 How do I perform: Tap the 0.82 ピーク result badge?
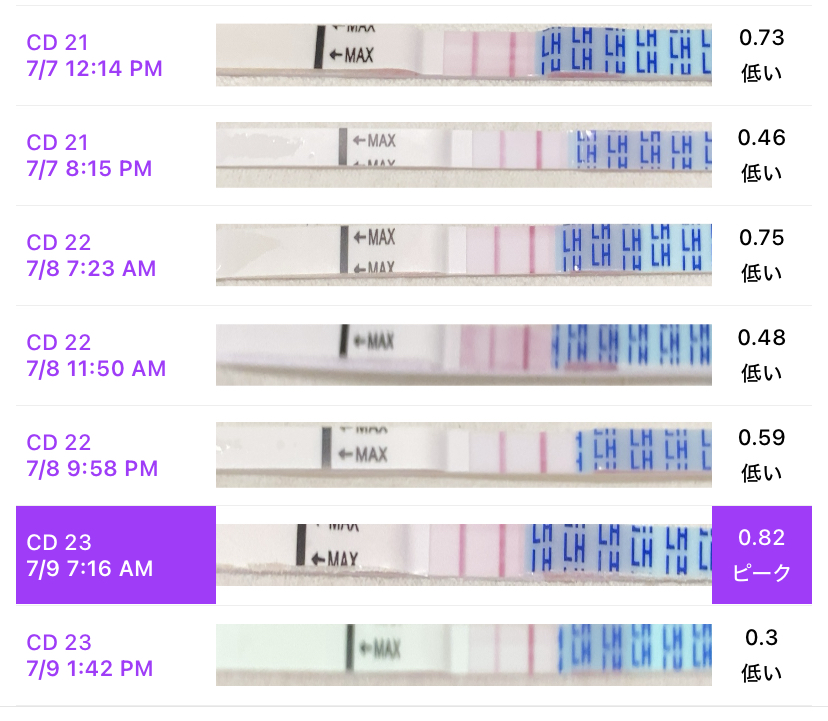(762, 555)
